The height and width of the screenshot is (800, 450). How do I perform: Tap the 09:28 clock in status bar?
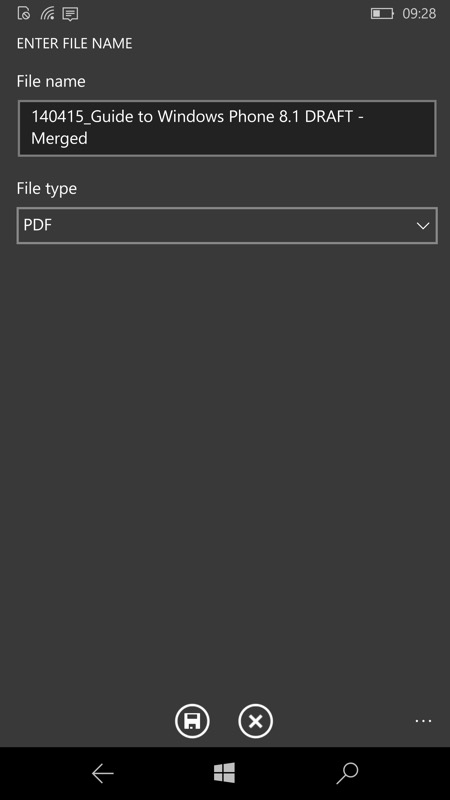[x=419, y=14]
